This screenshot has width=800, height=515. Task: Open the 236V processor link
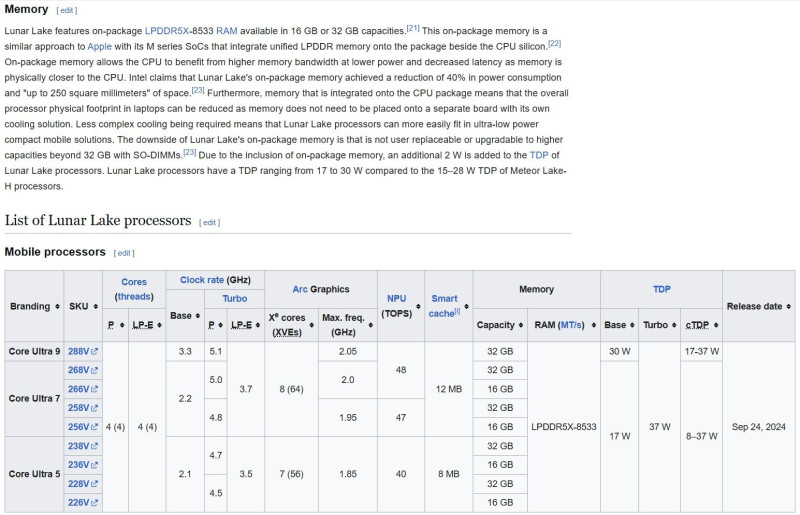83,464
